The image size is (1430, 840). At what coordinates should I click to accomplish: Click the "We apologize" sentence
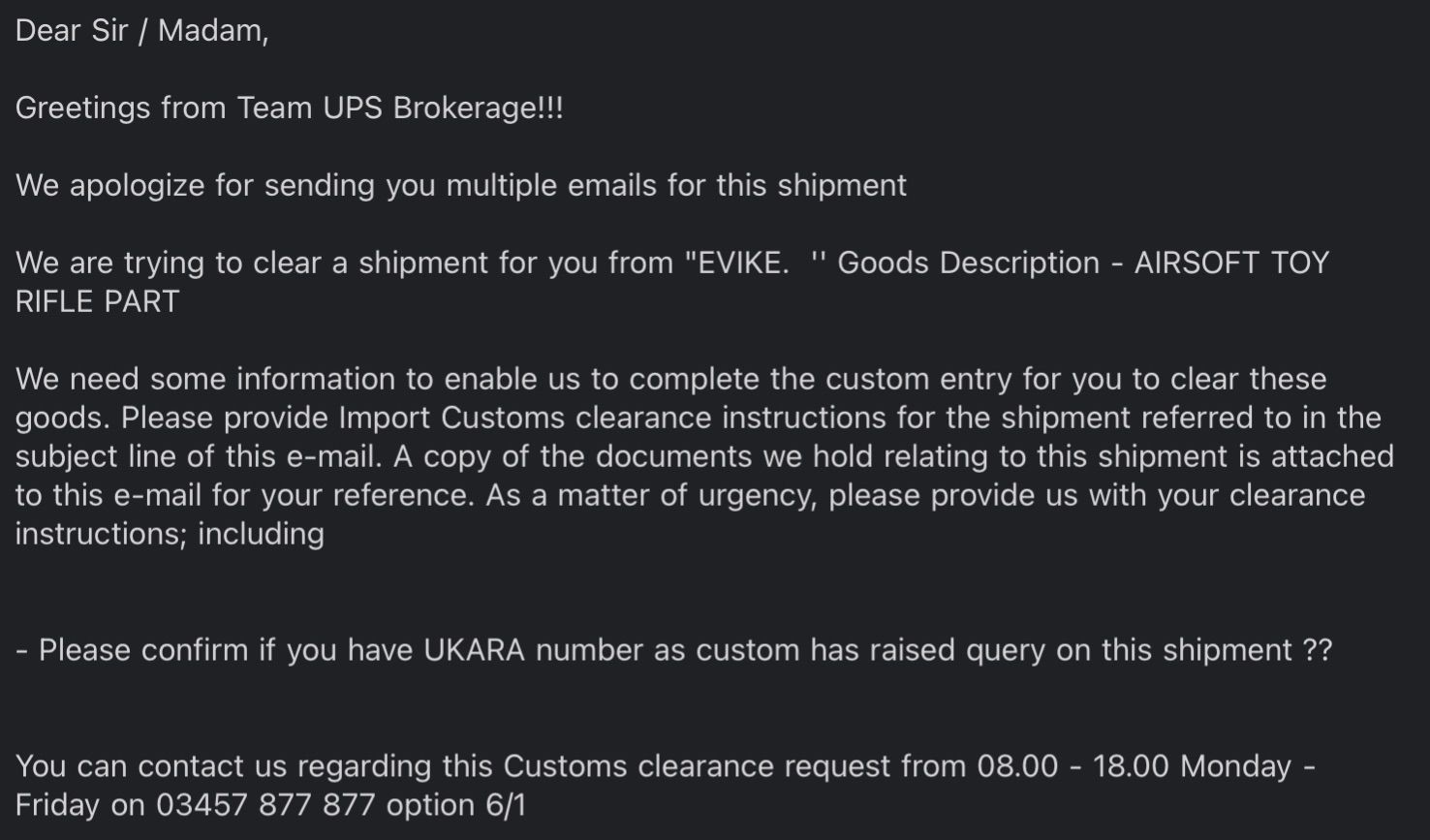click(460, 185)
